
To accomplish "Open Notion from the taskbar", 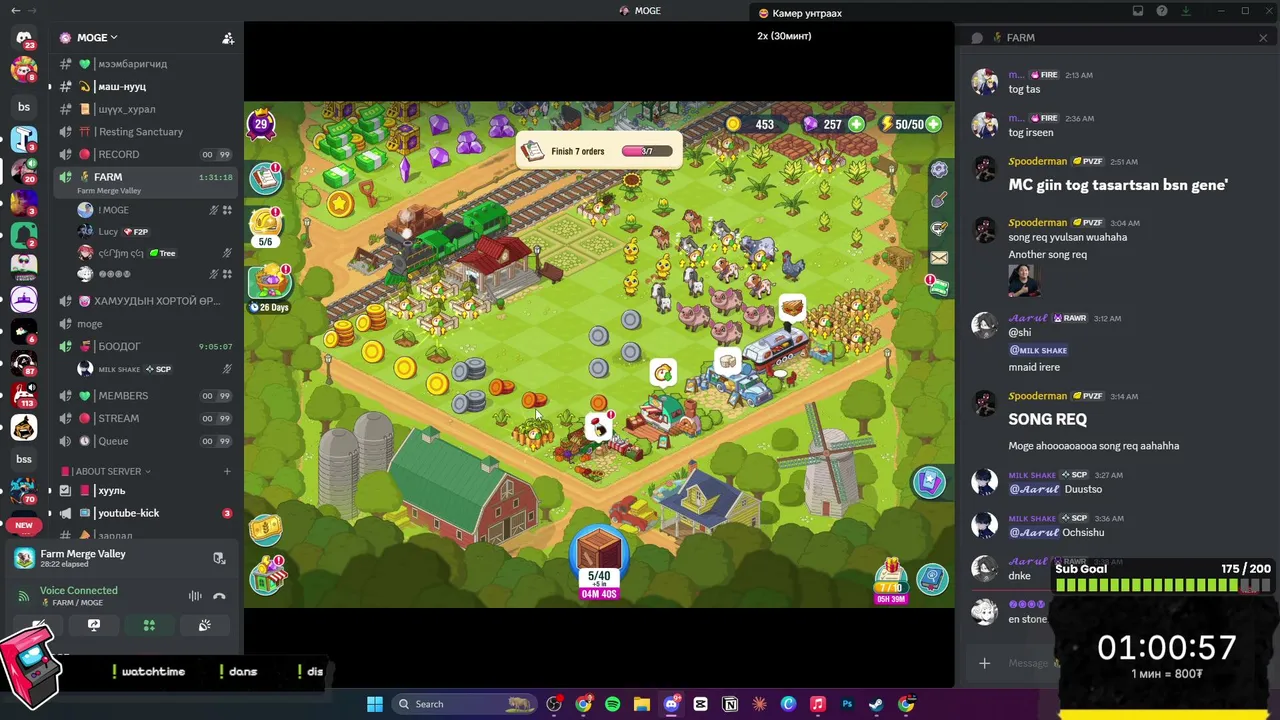I will click(x=730, y=704).
